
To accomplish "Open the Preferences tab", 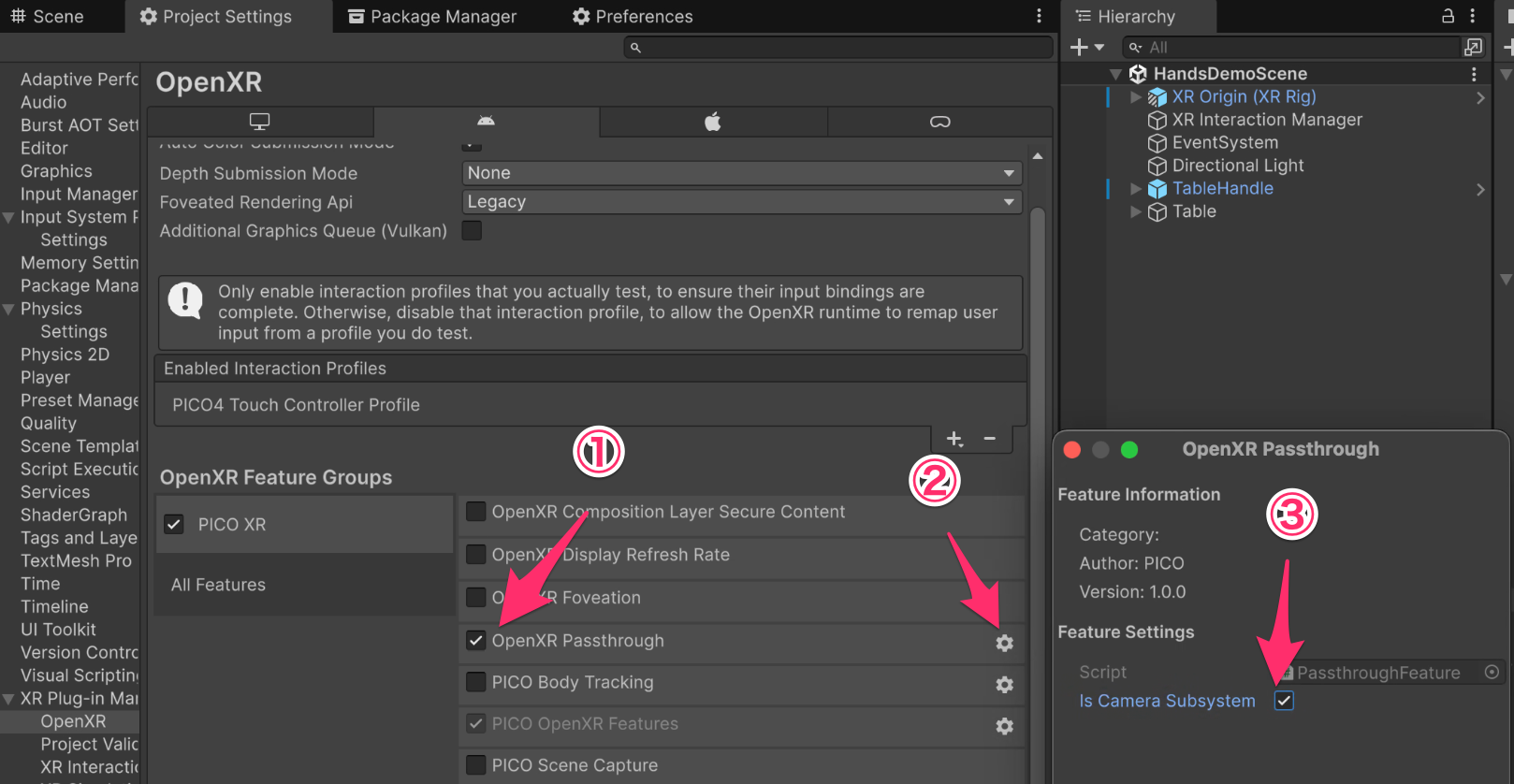I will pyautogui.click(x=633, y=17).
